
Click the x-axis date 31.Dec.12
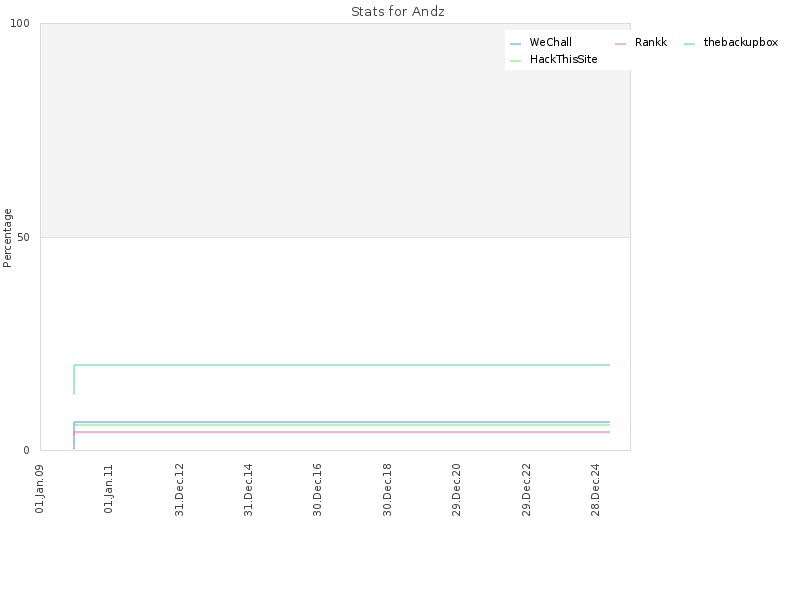[179, 489]
